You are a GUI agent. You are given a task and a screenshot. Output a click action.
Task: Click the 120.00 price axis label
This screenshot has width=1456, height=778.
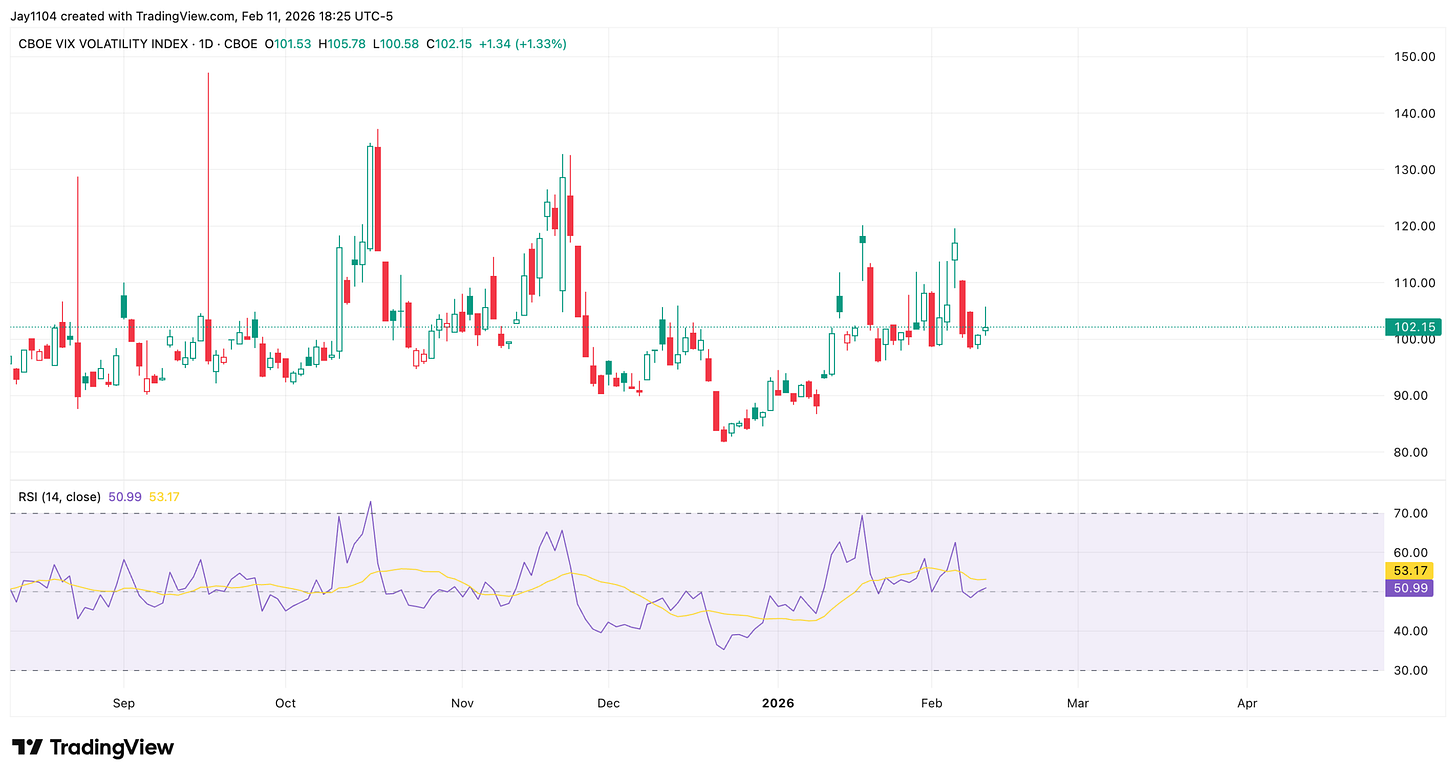coord(1415,227)
